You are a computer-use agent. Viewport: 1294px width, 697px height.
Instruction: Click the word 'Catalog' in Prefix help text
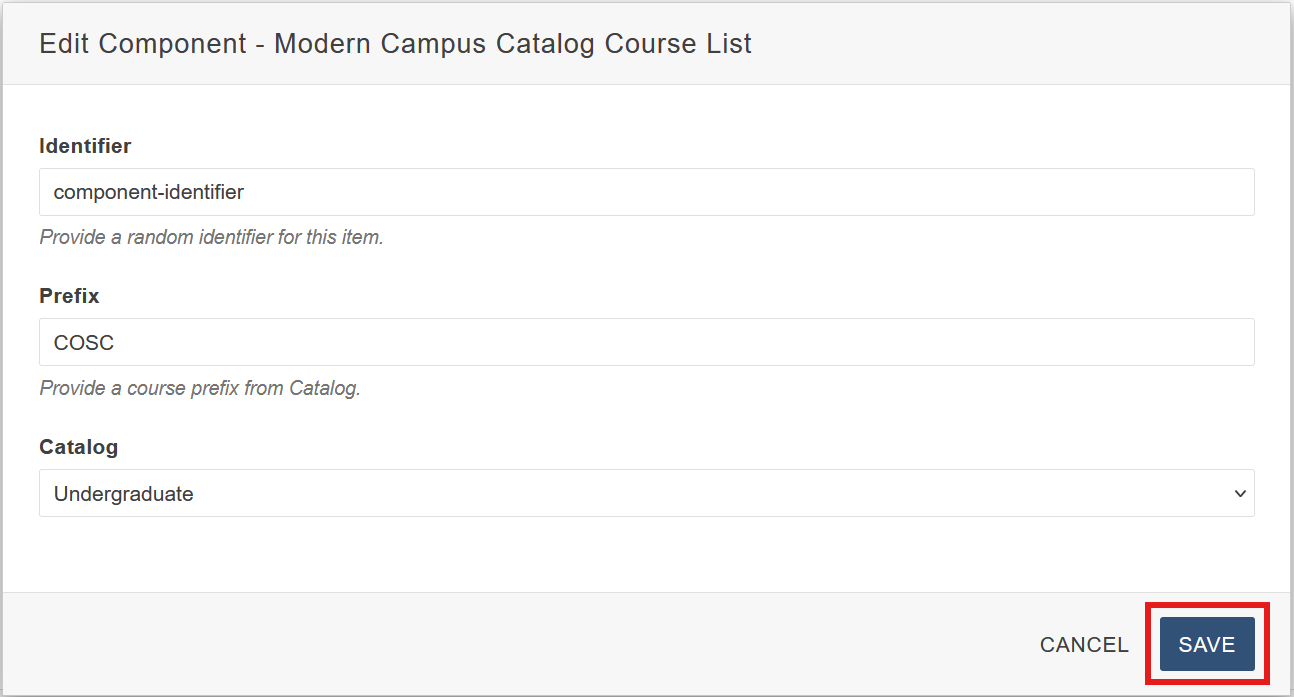tap(323, 388)
